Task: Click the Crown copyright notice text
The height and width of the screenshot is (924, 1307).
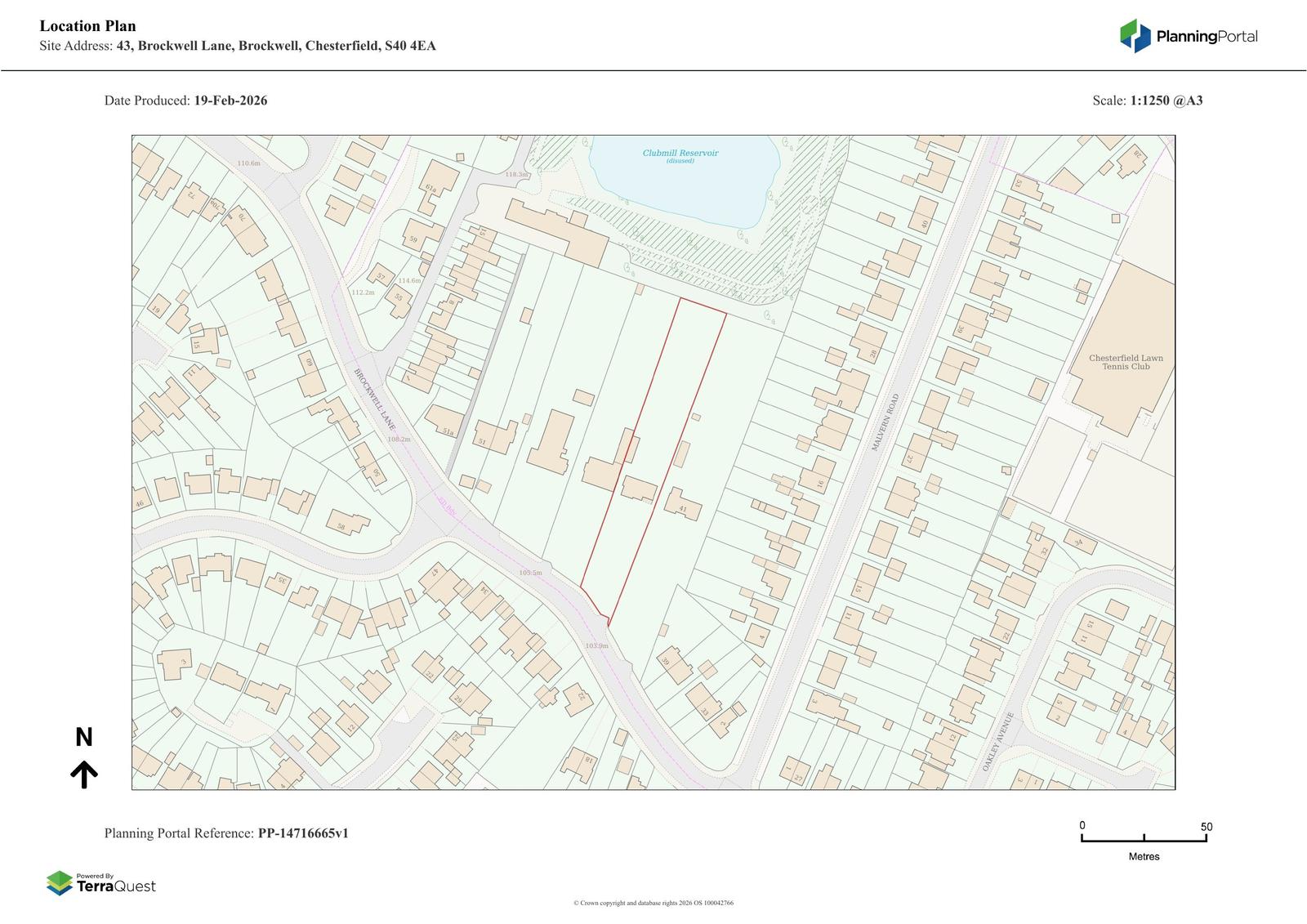Action: coord(653,903)
